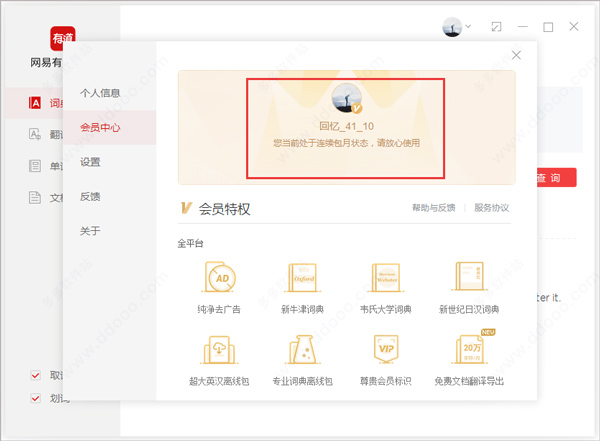This screenshot has height=441, width=600.
Task: Click the 连续包月状态 subscription status text
Action: point(347,143)
